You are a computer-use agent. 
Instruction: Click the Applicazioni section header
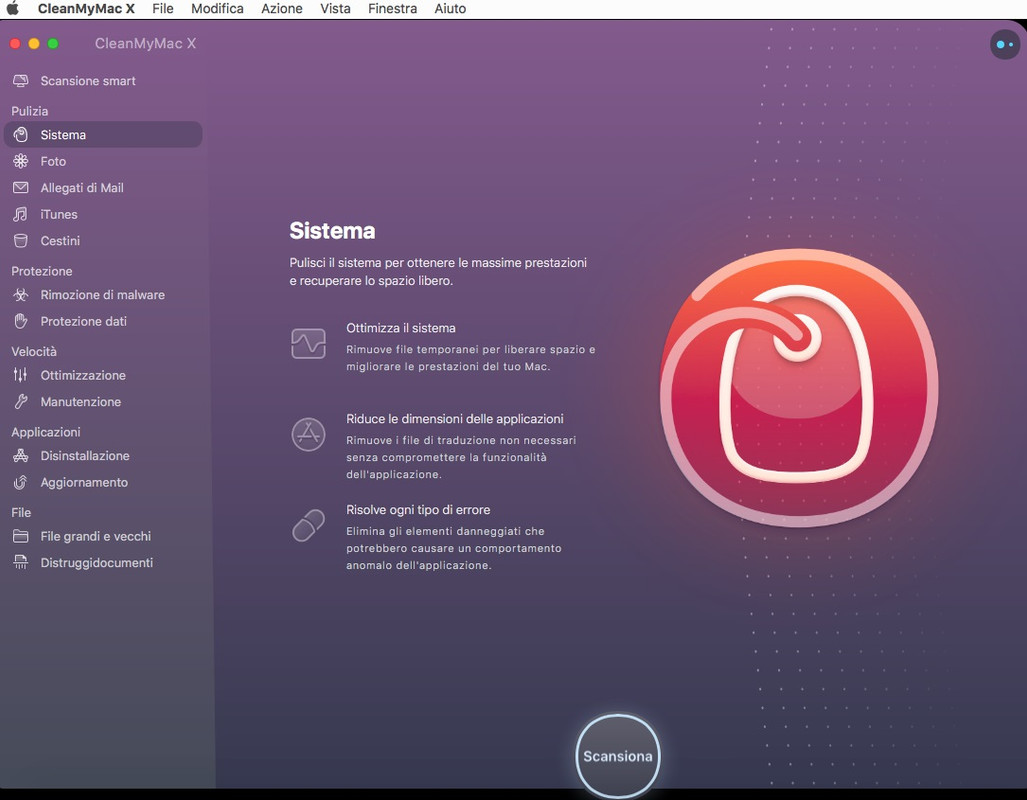pos(45,432)
